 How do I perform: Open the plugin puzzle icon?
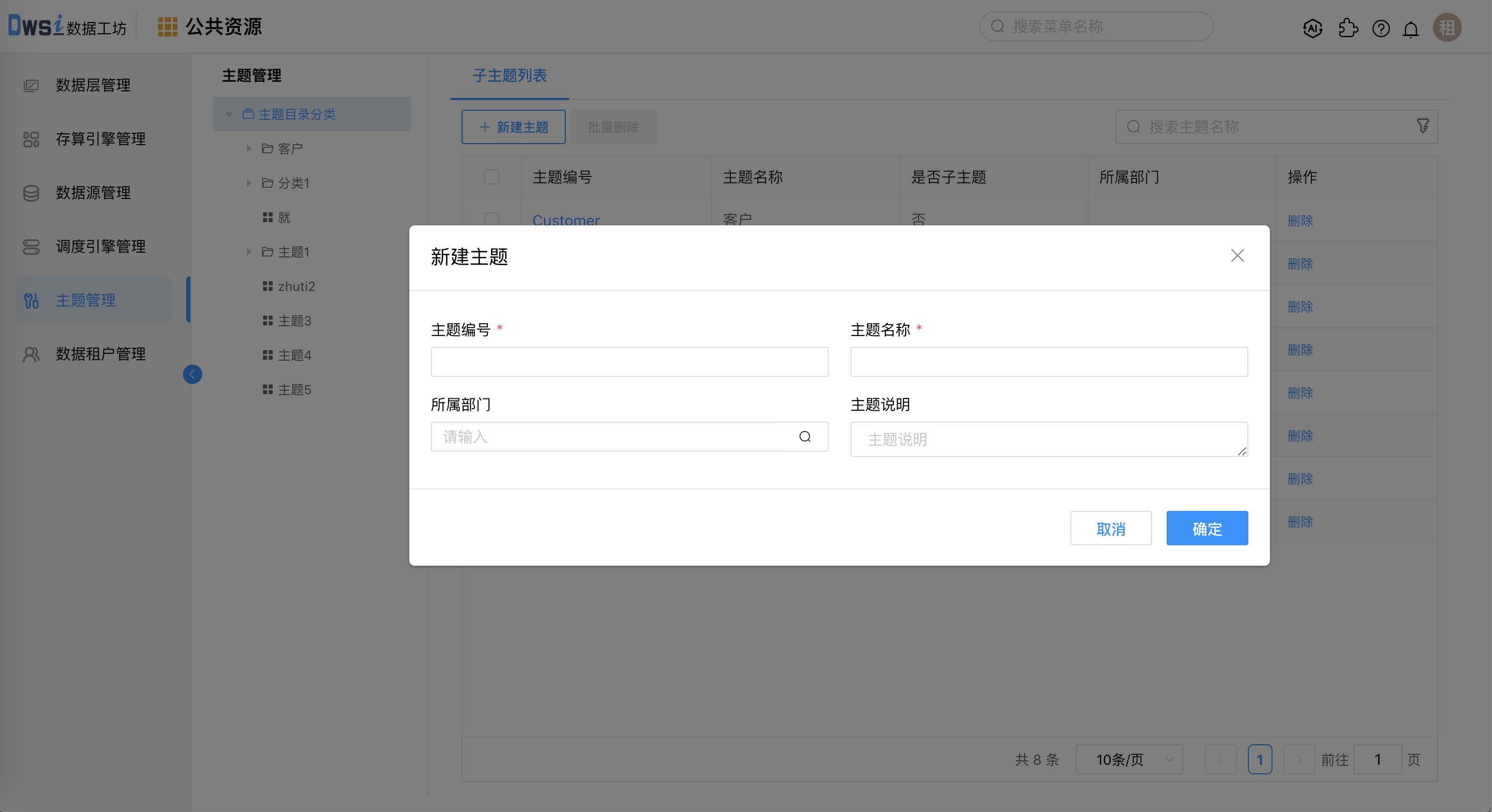point(1348,28)
